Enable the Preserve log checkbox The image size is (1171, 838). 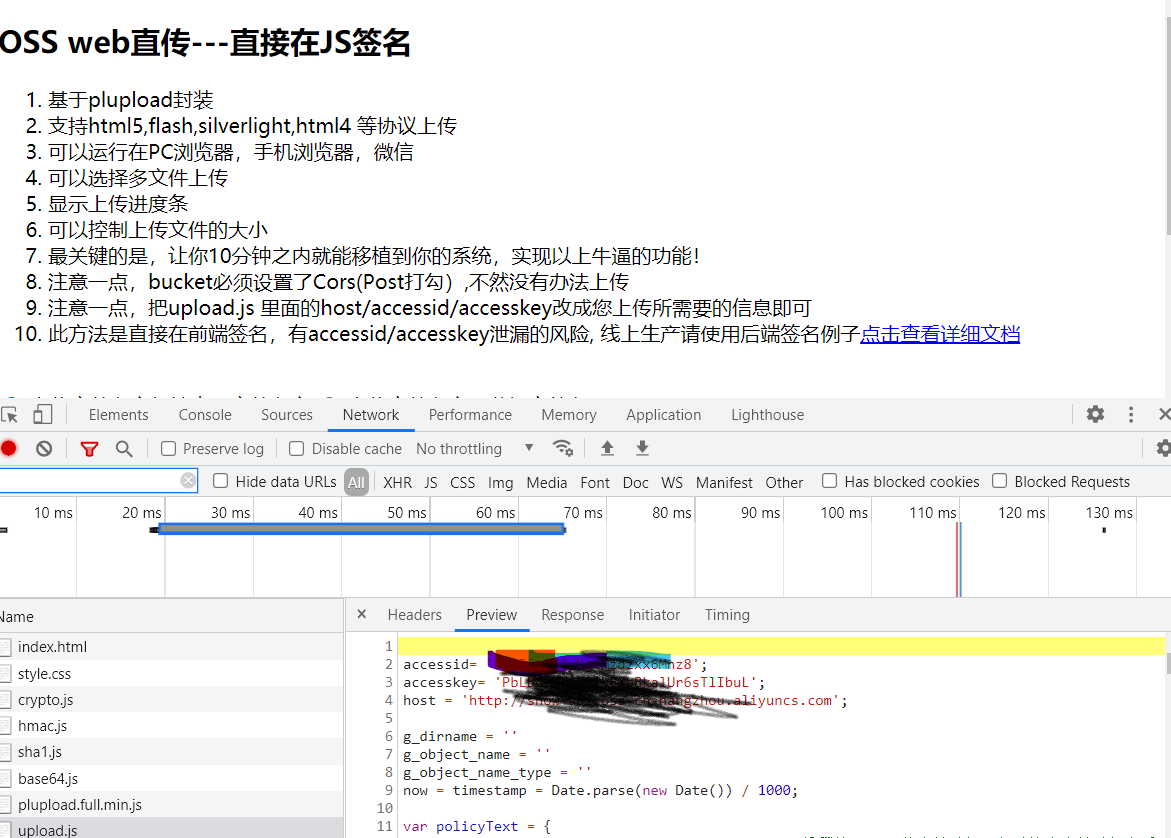[169, 448]
